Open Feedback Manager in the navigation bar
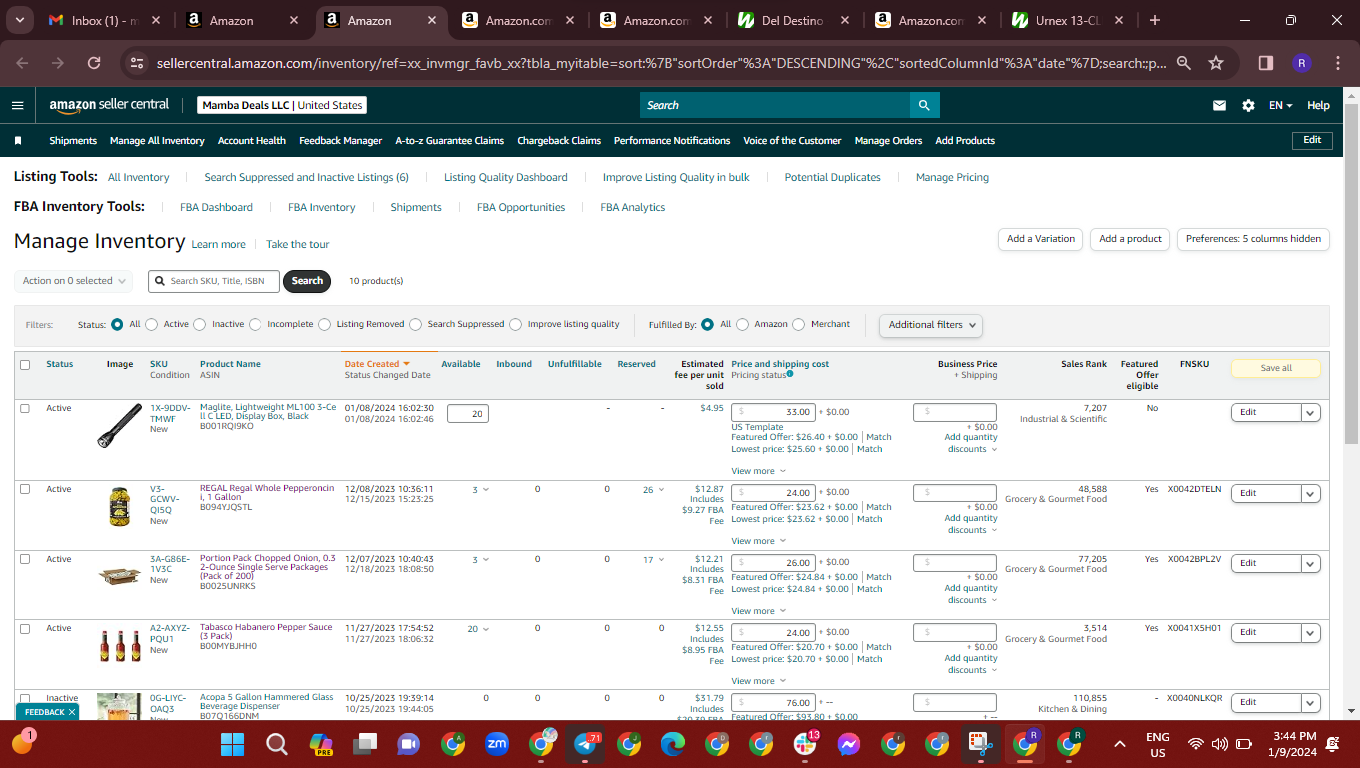Image resolution: width=1360 pixels, height=768 pixels. point(341,141)
